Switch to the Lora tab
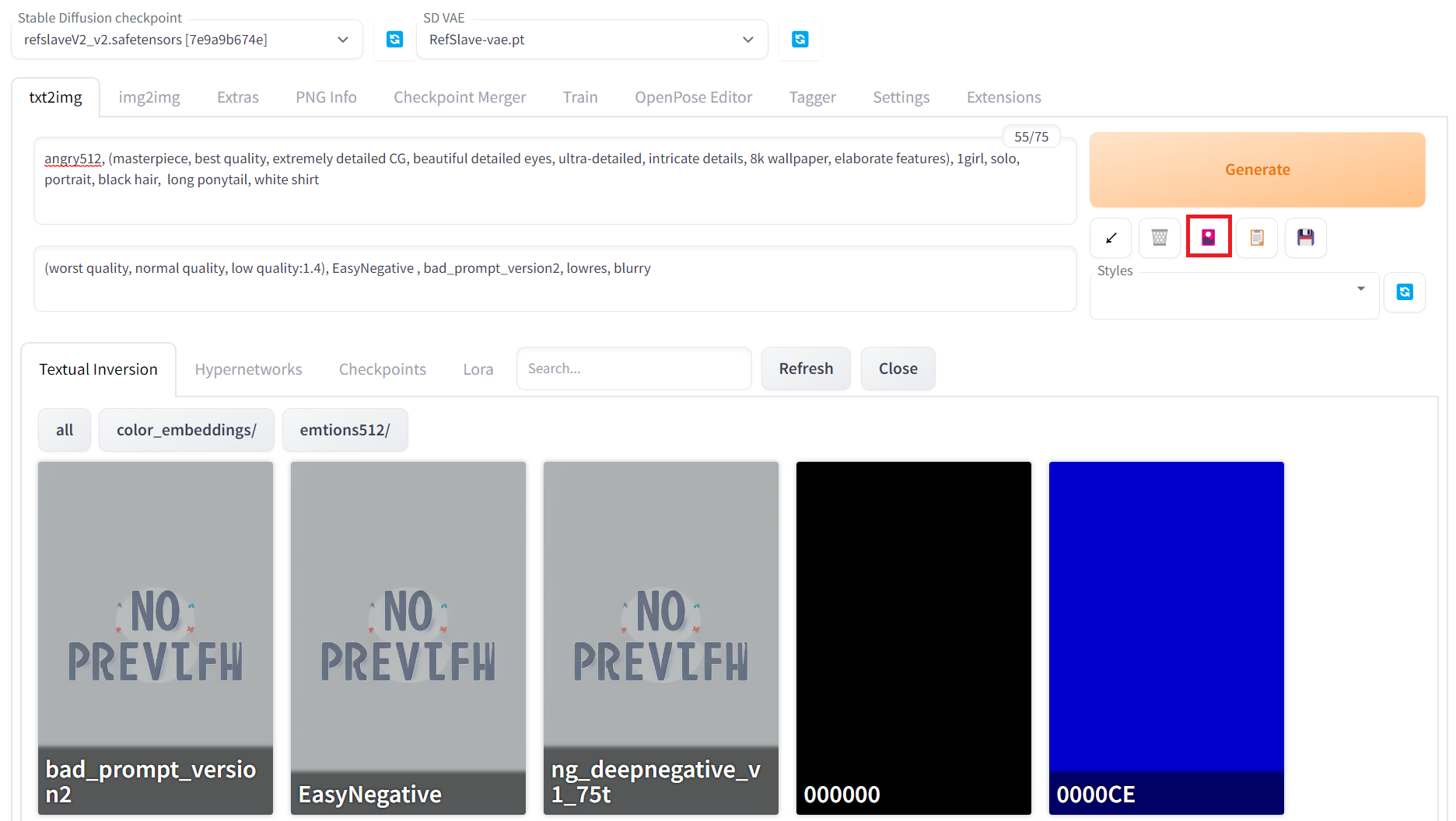This screenshot has height=821, width=1456. point(478,369)
